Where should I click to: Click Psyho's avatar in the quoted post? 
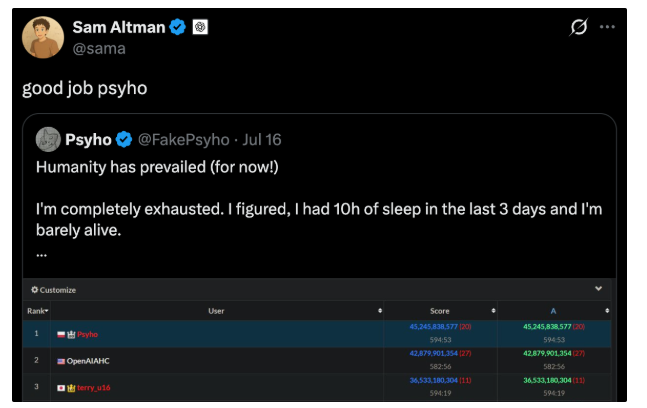pyautogui.click(x=48, y=139)
